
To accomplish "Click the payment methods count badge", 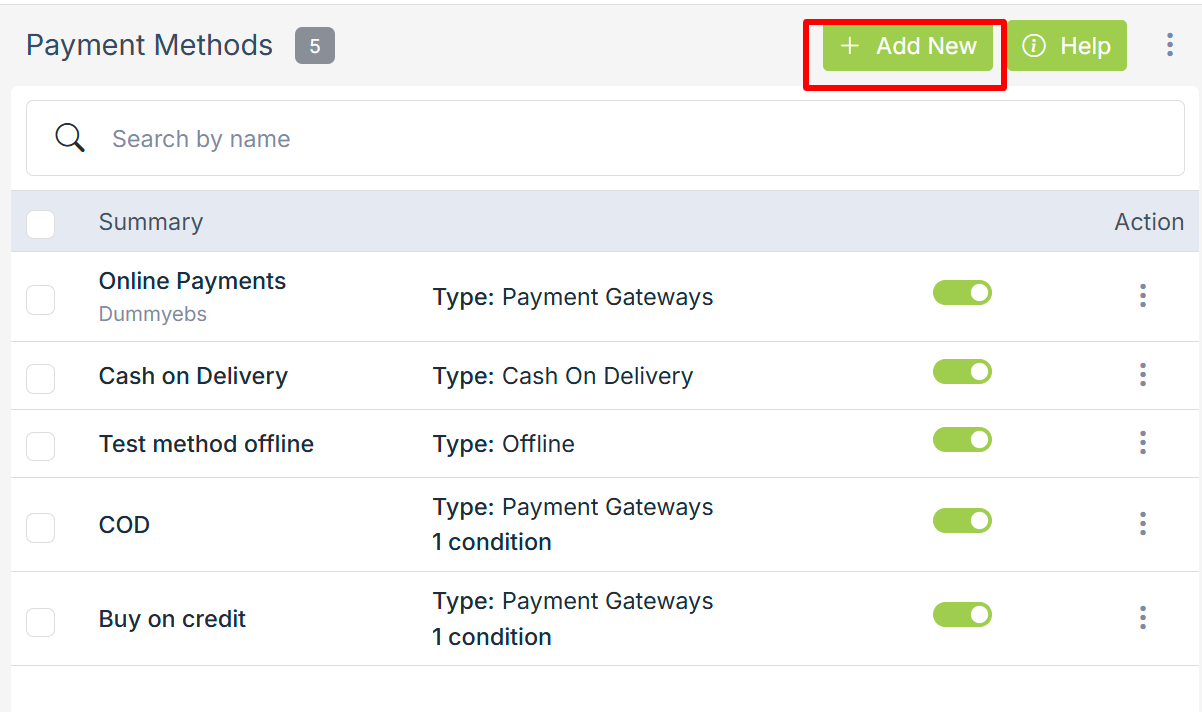I will (x=314, y=46).
